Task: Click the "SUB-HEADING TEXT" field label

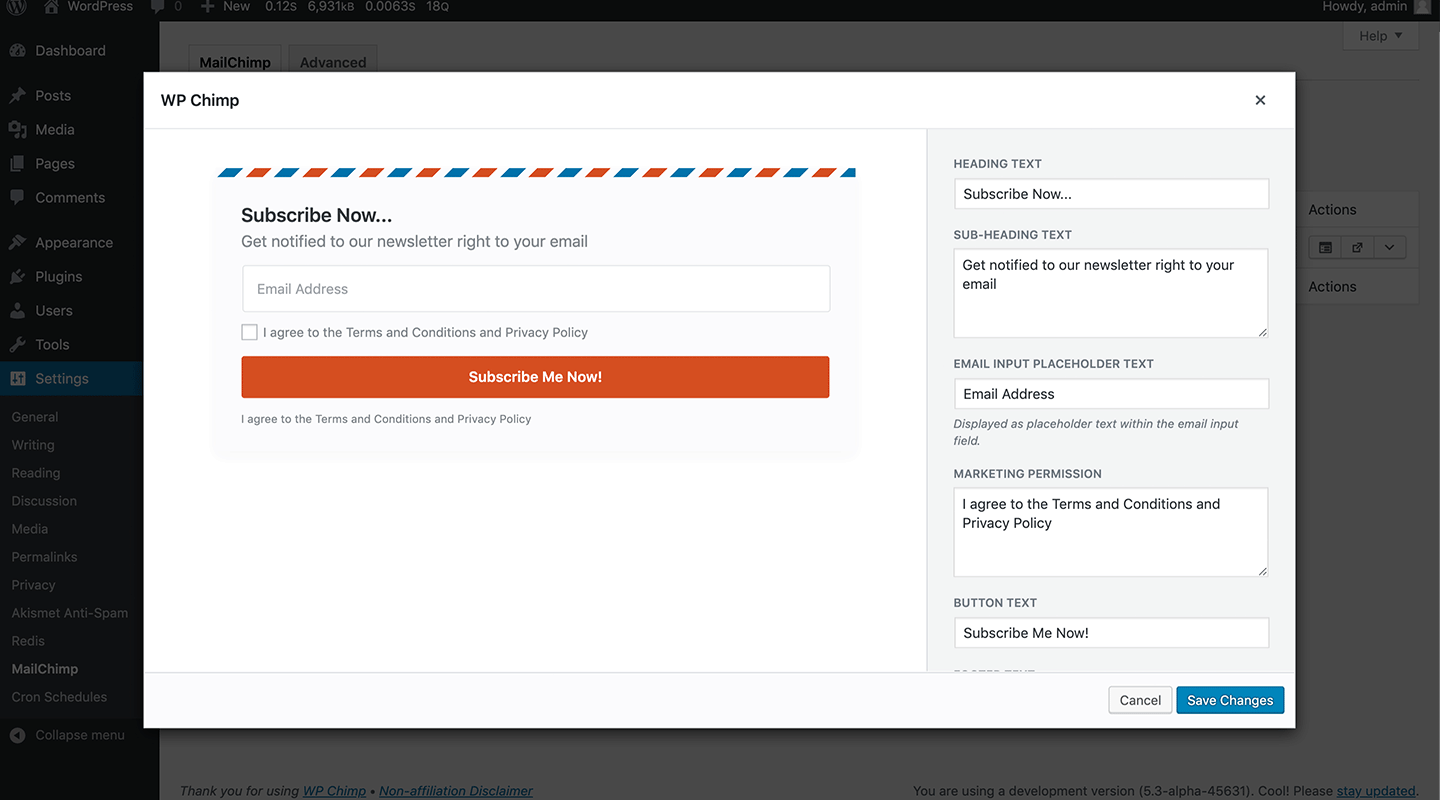Action: tap(1013, 235)
